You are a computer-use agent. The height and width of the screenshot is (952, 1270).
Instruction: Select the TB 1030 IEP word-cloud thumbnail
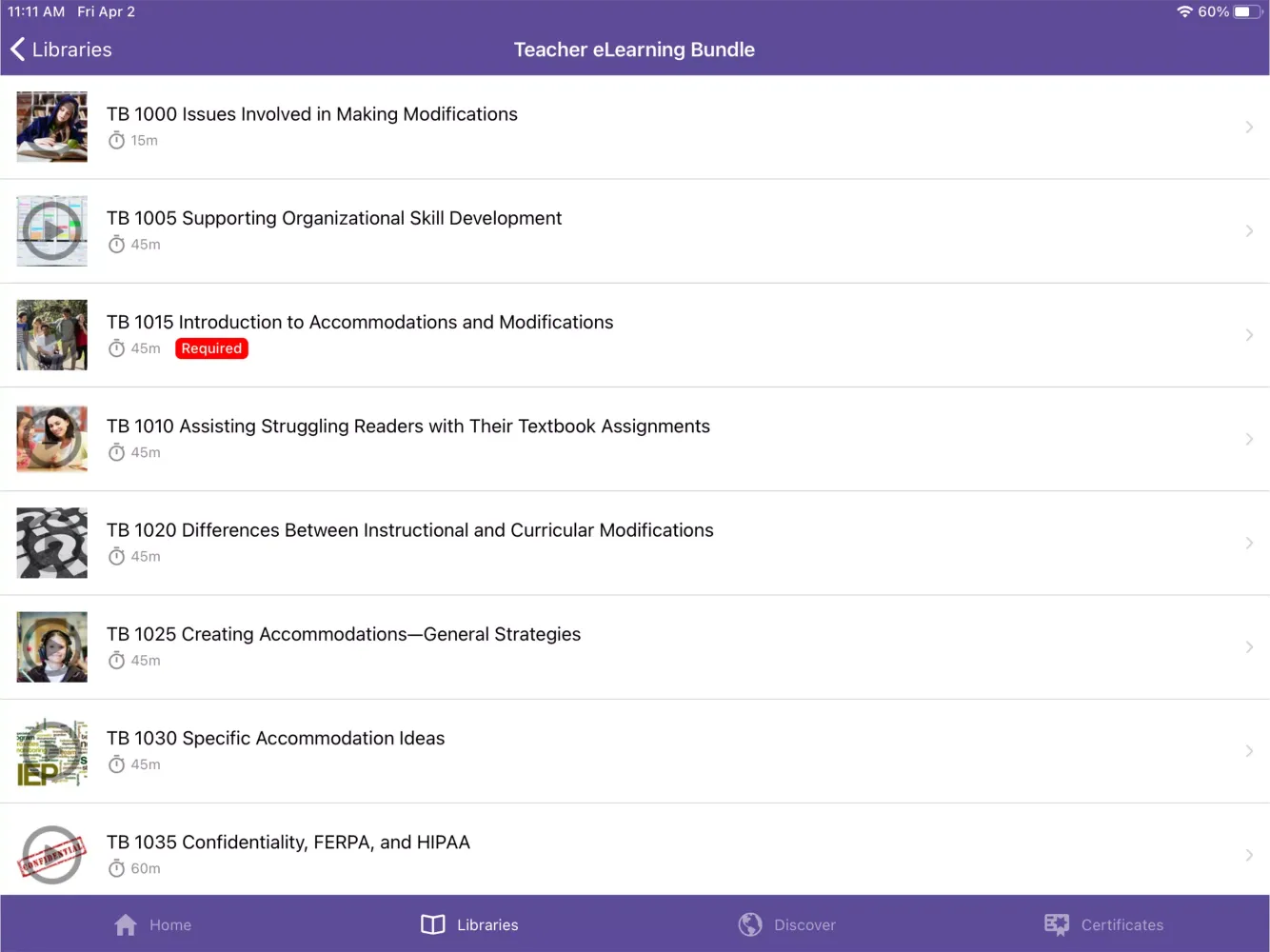pos(52,751)
